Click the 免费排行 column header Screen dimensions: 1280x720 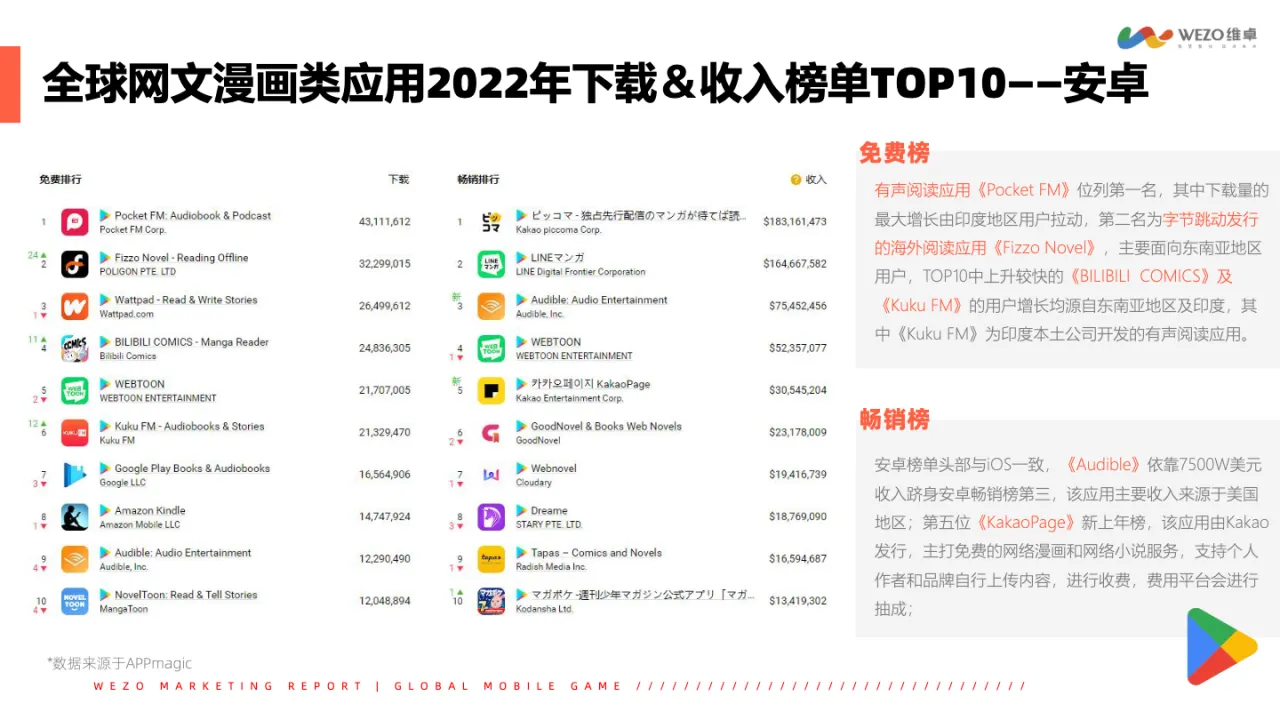pyautogui.click(x=60, y=180)
